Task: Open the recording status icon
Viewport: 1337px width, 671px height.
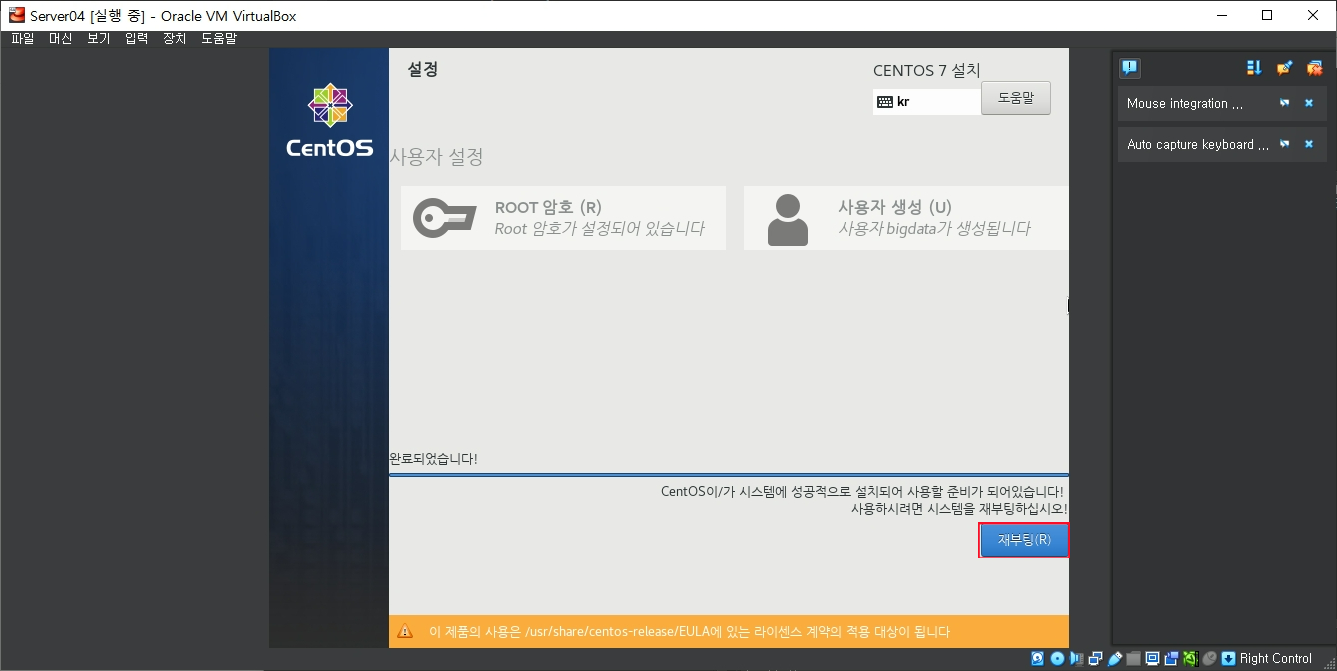Action: click(x=1171, y=658)
